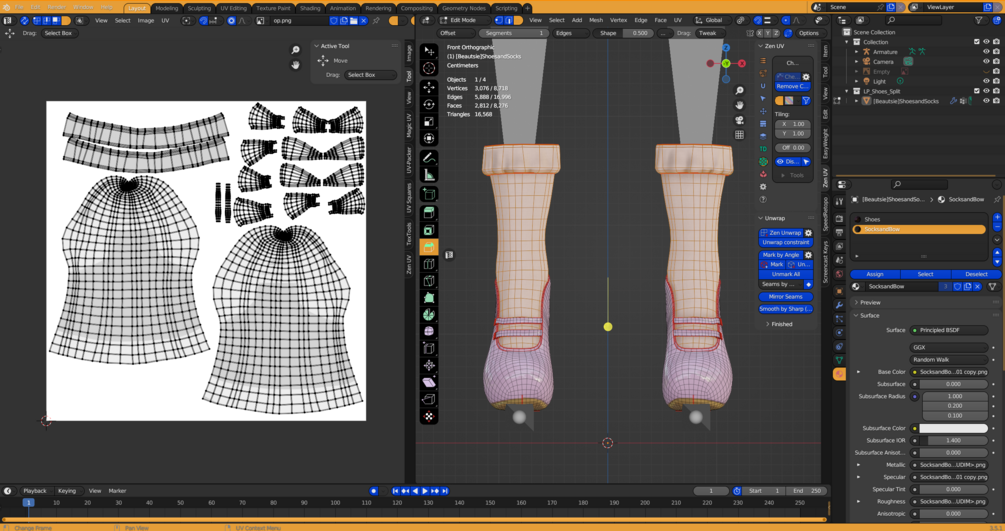Collapse the Unwrap panel
1005x531 pixels.
[761, 218]
